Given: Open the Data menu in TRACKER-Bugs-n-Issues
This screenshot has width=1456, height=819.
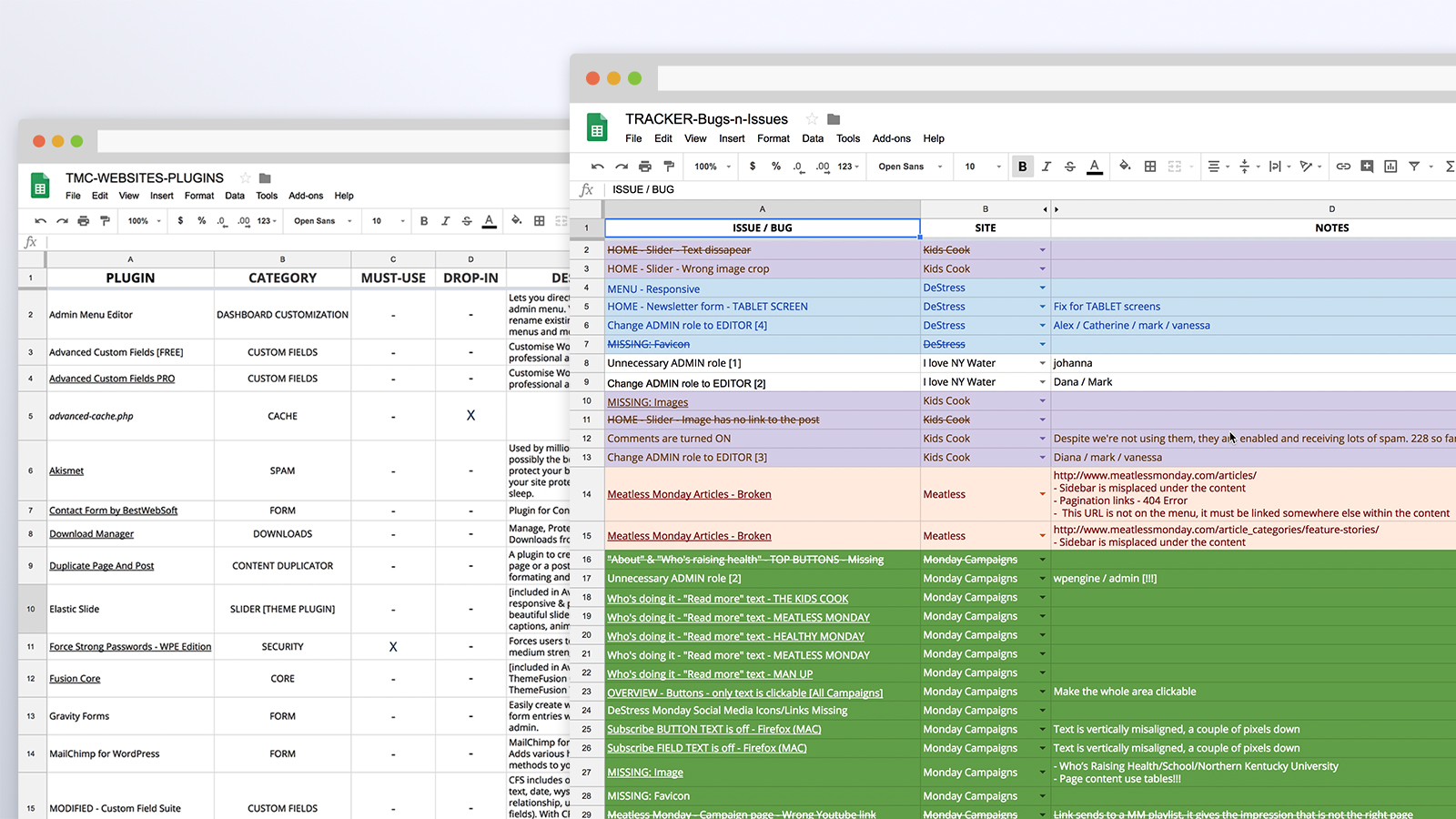Looking at the screenshot, I should (x=812, y=138).
